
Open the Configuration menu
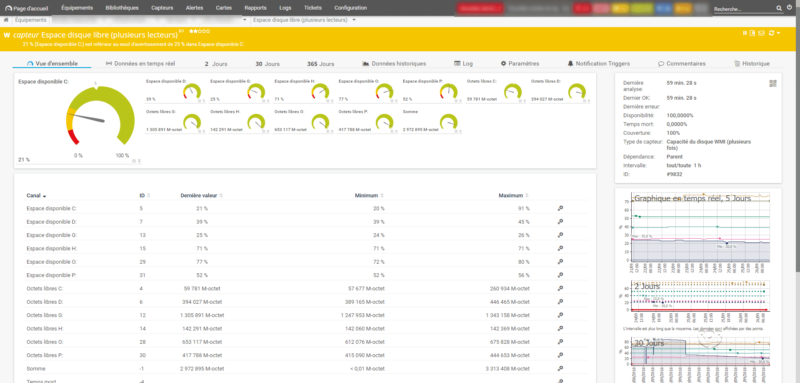(351, 8)
